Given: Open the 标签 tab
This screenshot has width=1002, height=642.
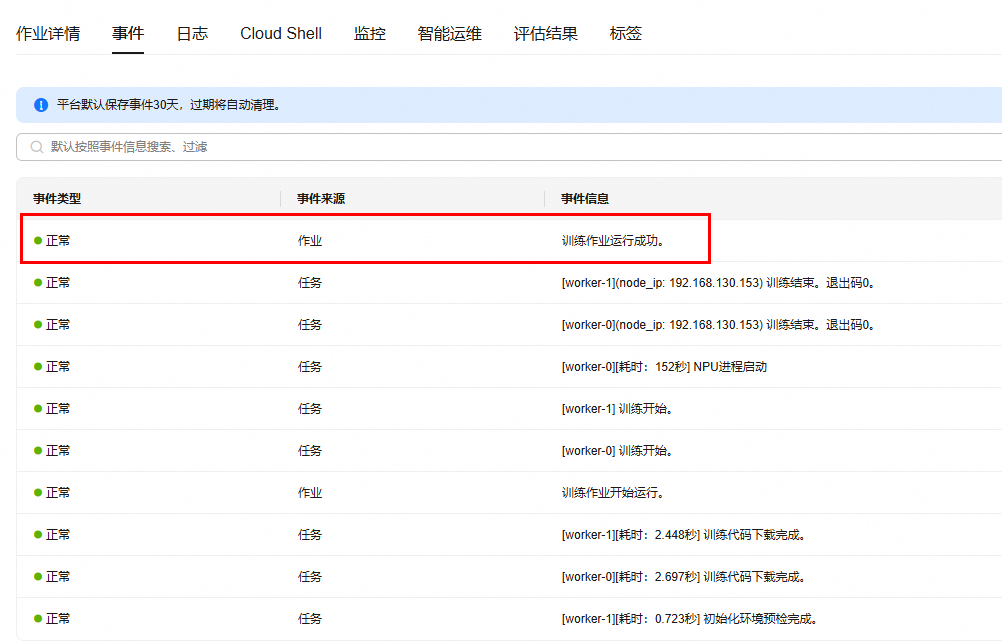Looking at the screenshot, I should click(x=626, y=34).
